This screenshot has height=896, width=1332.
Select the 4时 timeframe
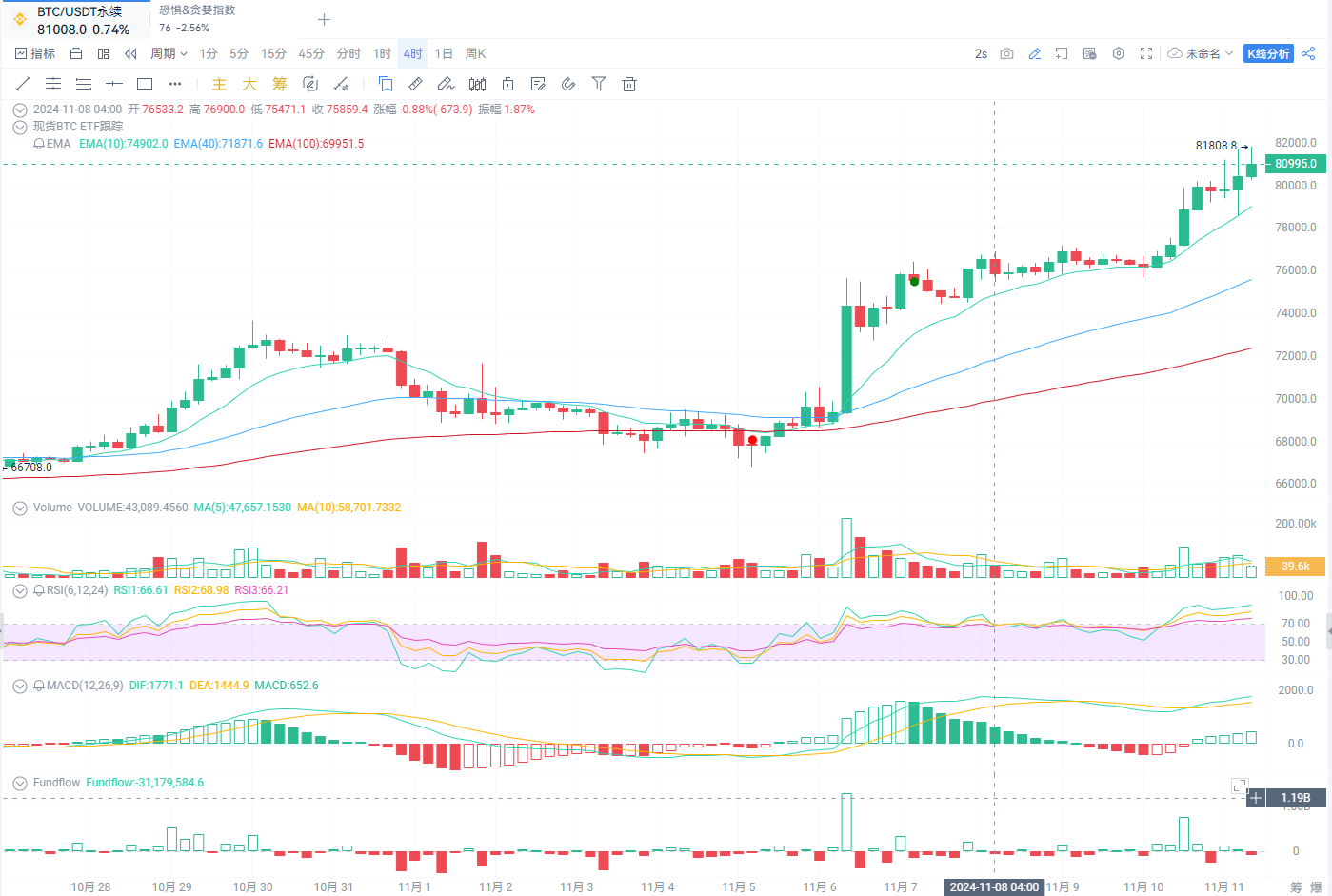(413, 53)
